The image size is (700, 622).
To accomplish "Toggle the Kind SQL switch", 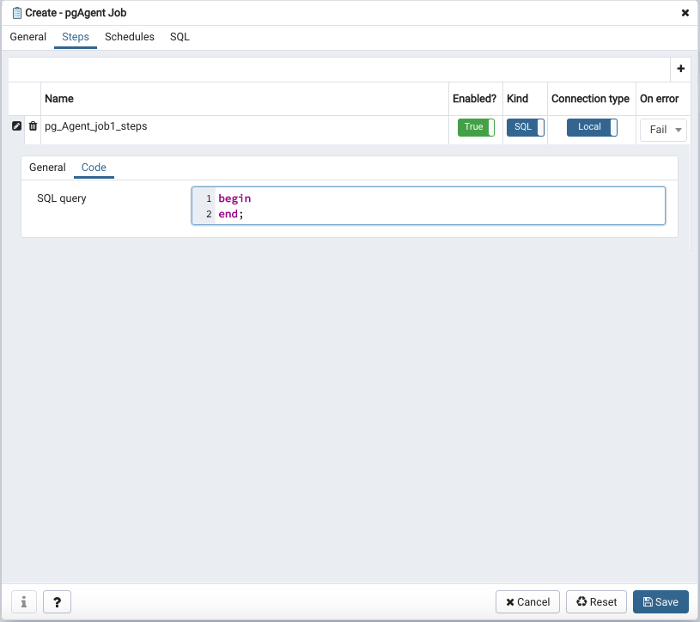I will [x=525, y=127].
